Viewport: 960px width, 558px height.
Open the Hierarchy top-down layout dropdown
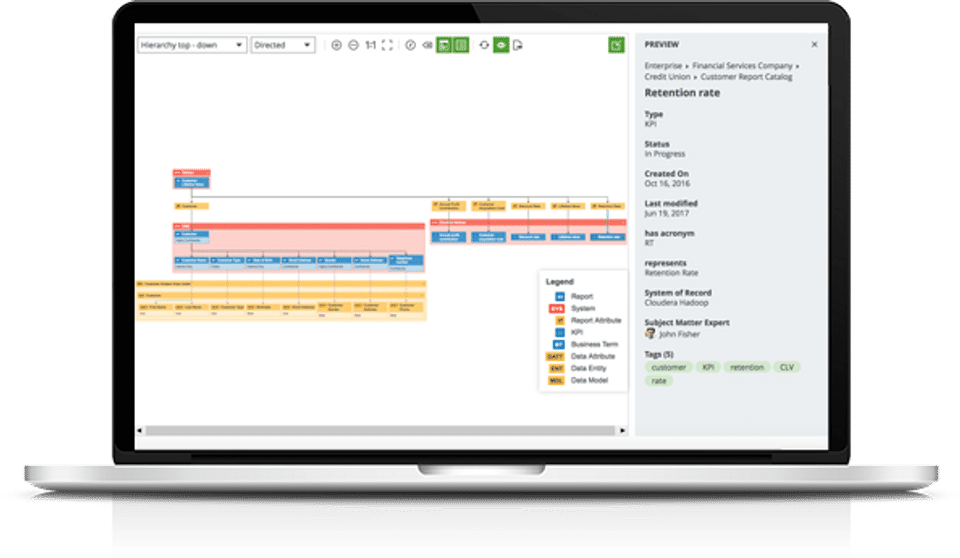tap(192, 45)
